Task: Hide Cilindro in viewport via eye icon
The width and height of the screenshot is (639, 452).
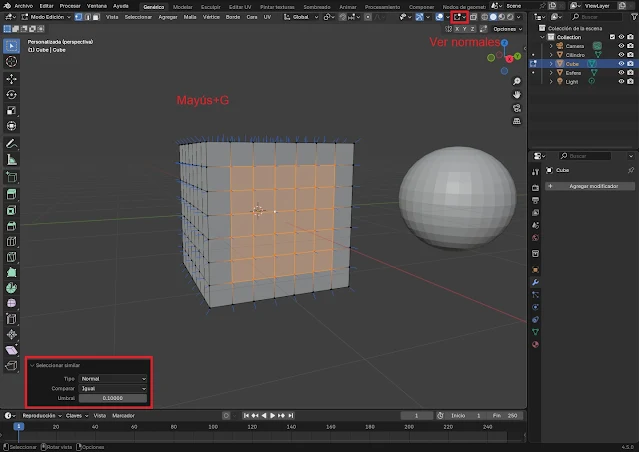Action: coord(621,55)
